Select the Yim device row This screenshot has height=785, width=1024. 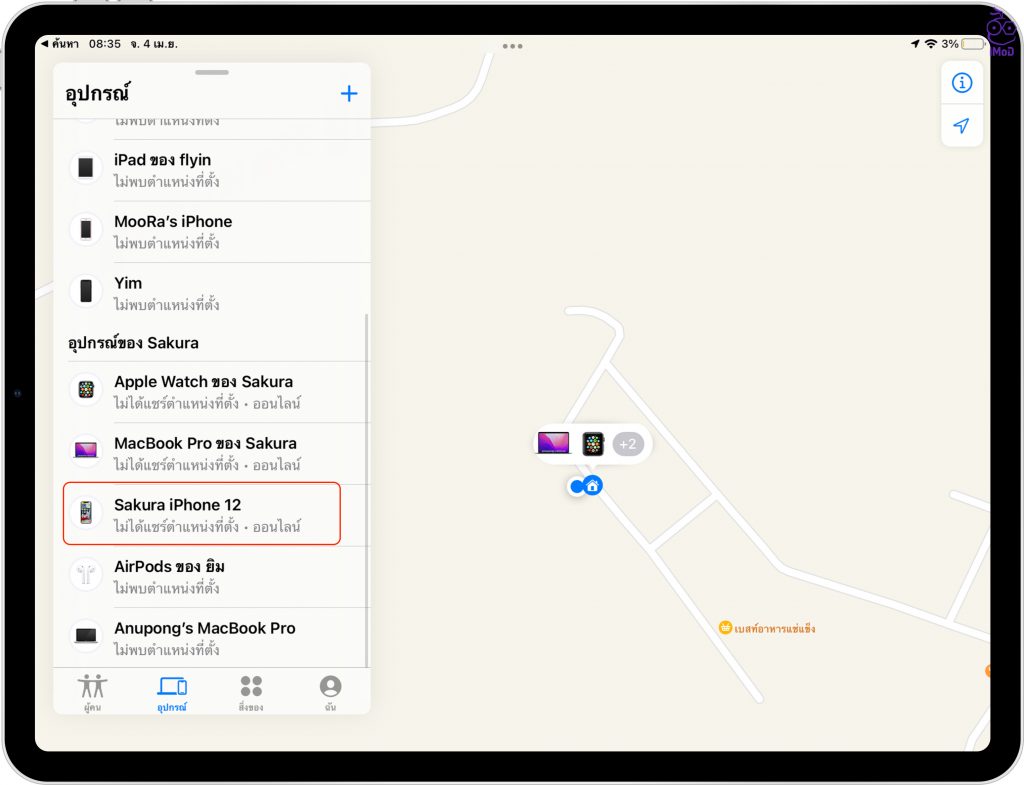coord(210,292)
